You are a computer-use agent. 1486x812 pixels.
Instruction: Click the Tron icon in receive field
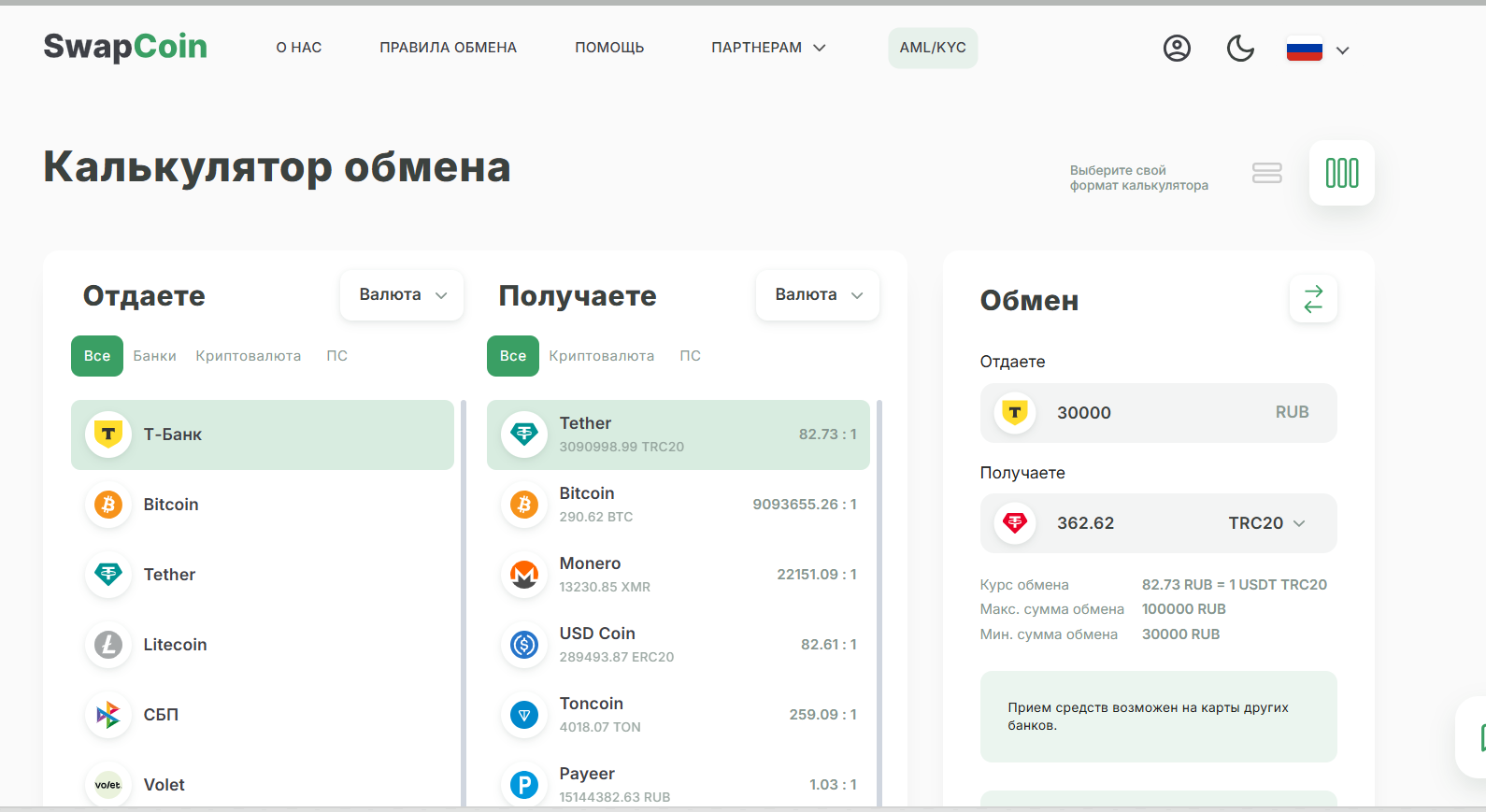tap(1015, 522)
